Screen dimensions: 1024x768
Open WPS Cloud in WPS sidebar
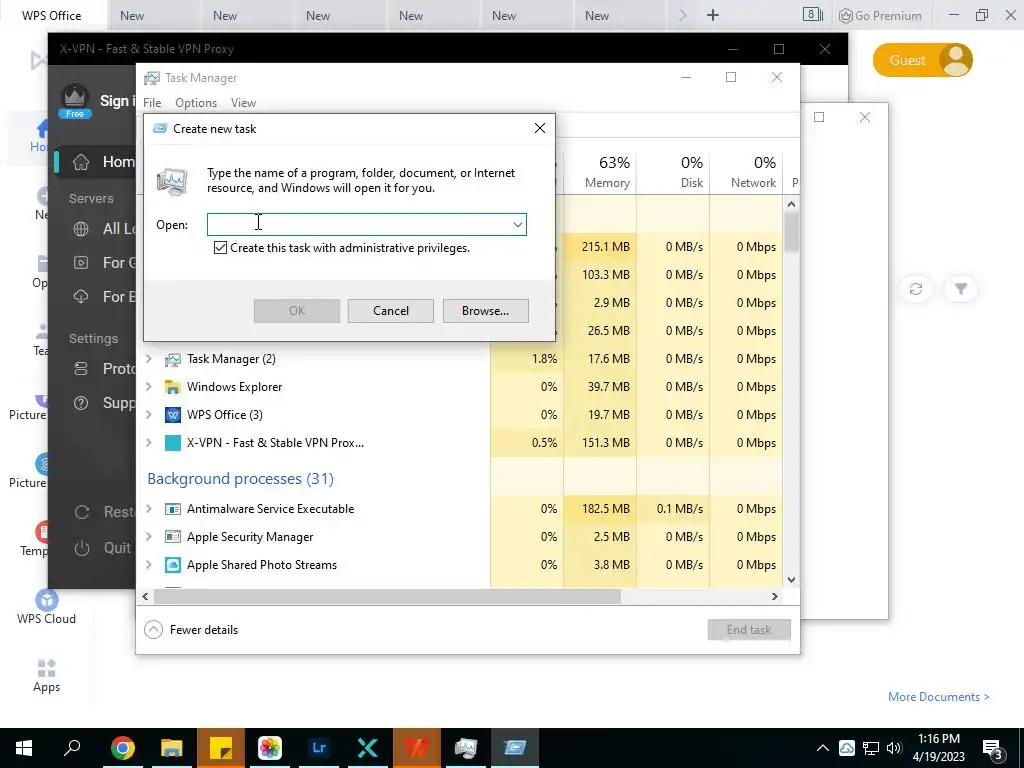pyautogui.click(x=46, y=607)
